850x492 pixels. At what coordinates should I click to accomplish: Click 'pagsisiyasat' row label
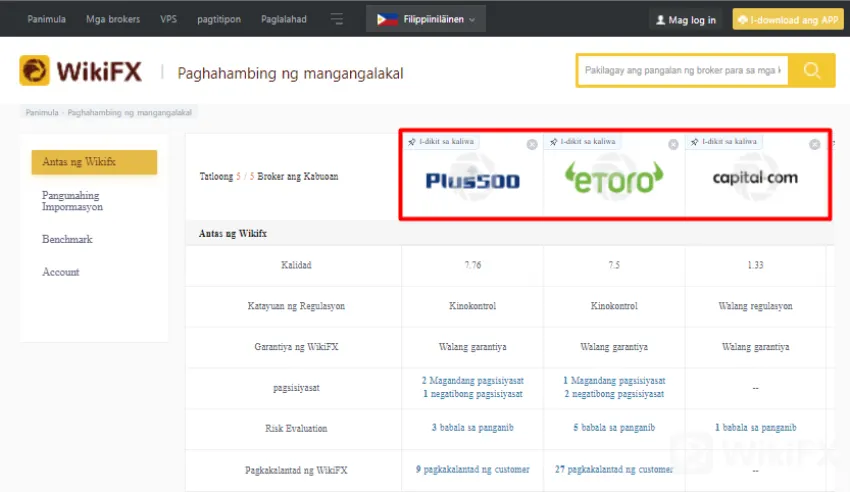point(296,388)
